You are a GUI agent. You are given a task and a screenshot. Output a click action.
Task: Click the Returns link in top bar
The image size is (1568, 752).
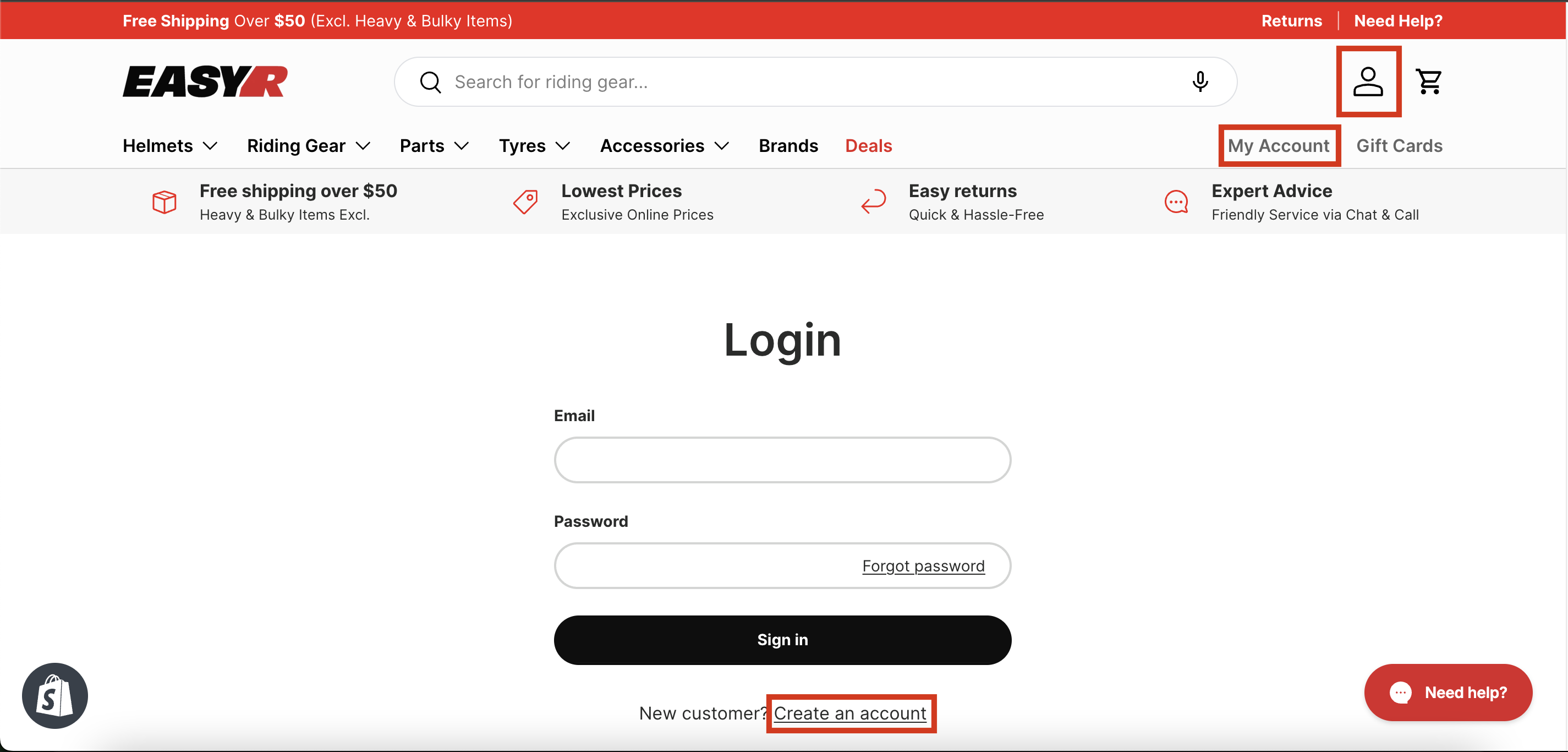tap(1292, 21)
